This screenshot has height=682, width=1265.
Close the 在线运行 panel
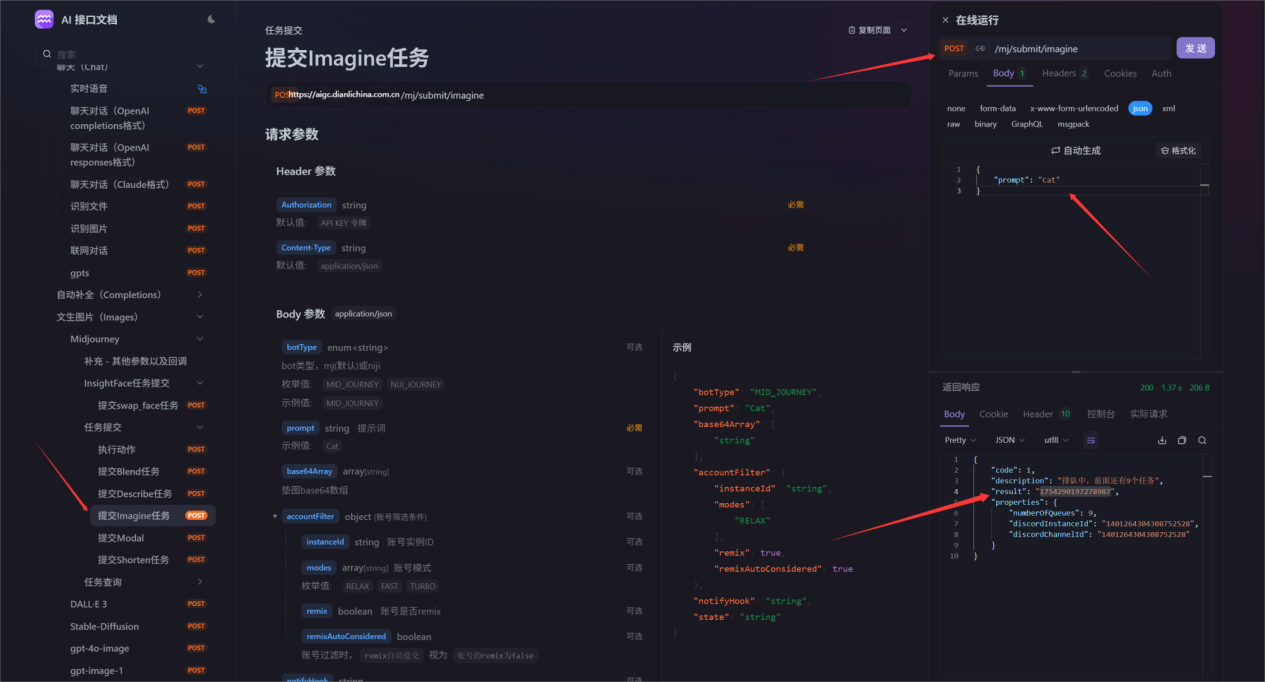945,20
